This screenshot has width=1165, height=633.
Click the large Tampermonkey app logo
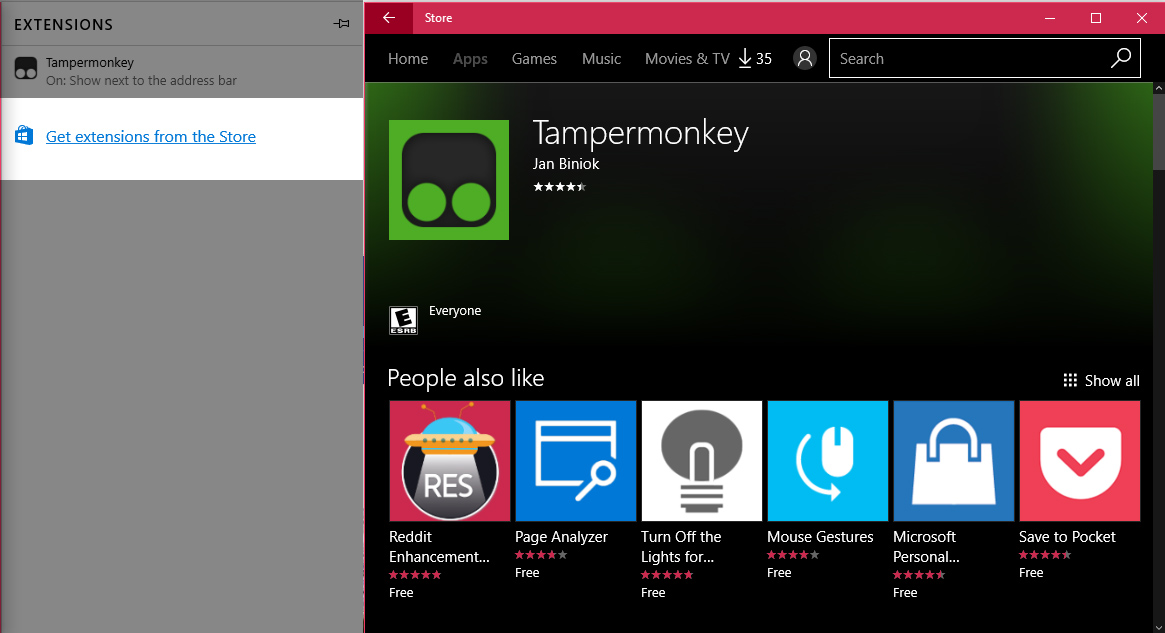pos(449,180)
